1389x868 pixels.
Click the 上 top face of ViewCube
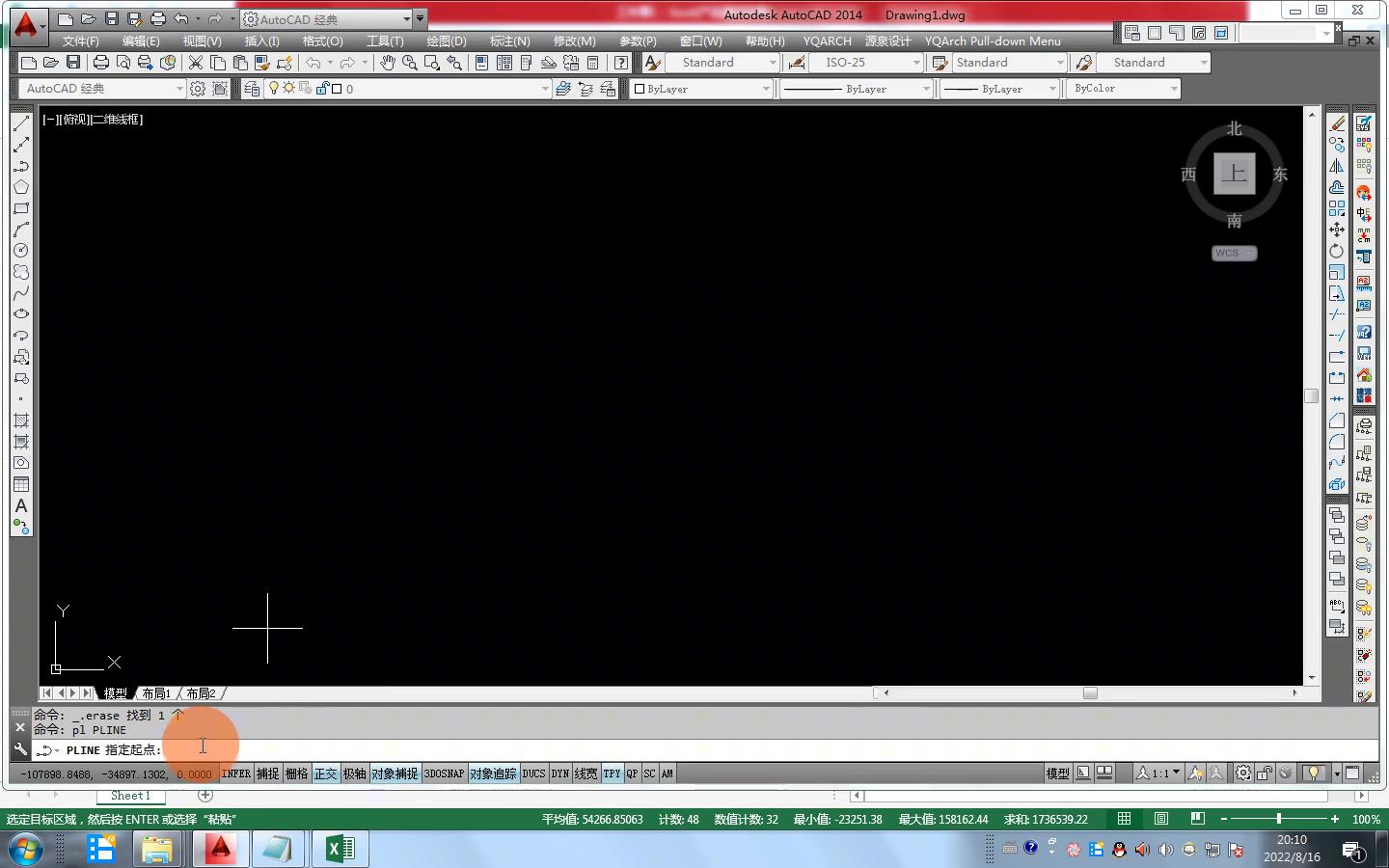click(1234, 174)
